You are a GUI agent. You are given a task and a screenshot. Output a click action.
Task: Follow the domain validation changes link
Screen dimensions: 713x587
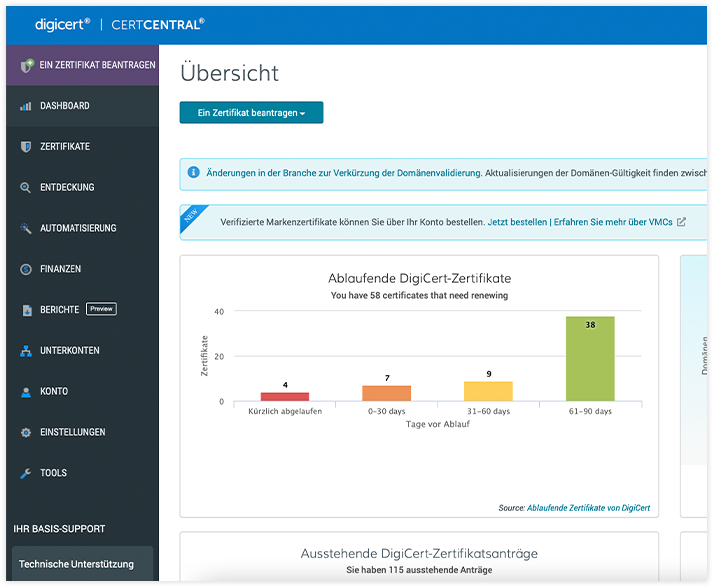[x=344, y=173]
